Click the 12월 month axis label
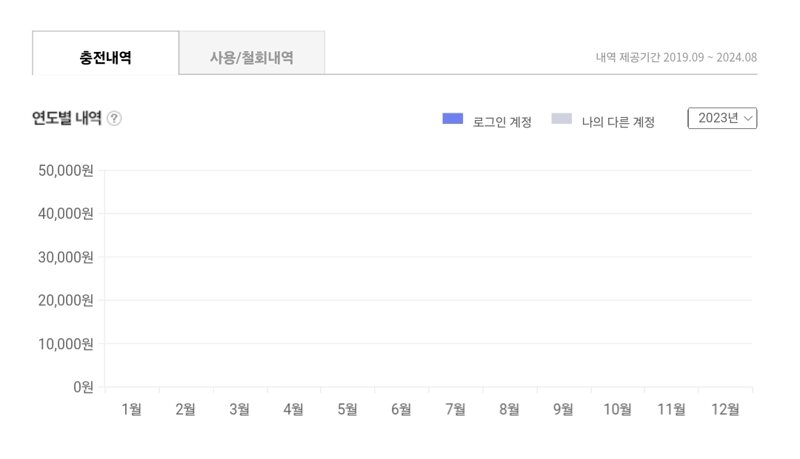This screenshot has width=800, height=459. (x=726, y=409)
